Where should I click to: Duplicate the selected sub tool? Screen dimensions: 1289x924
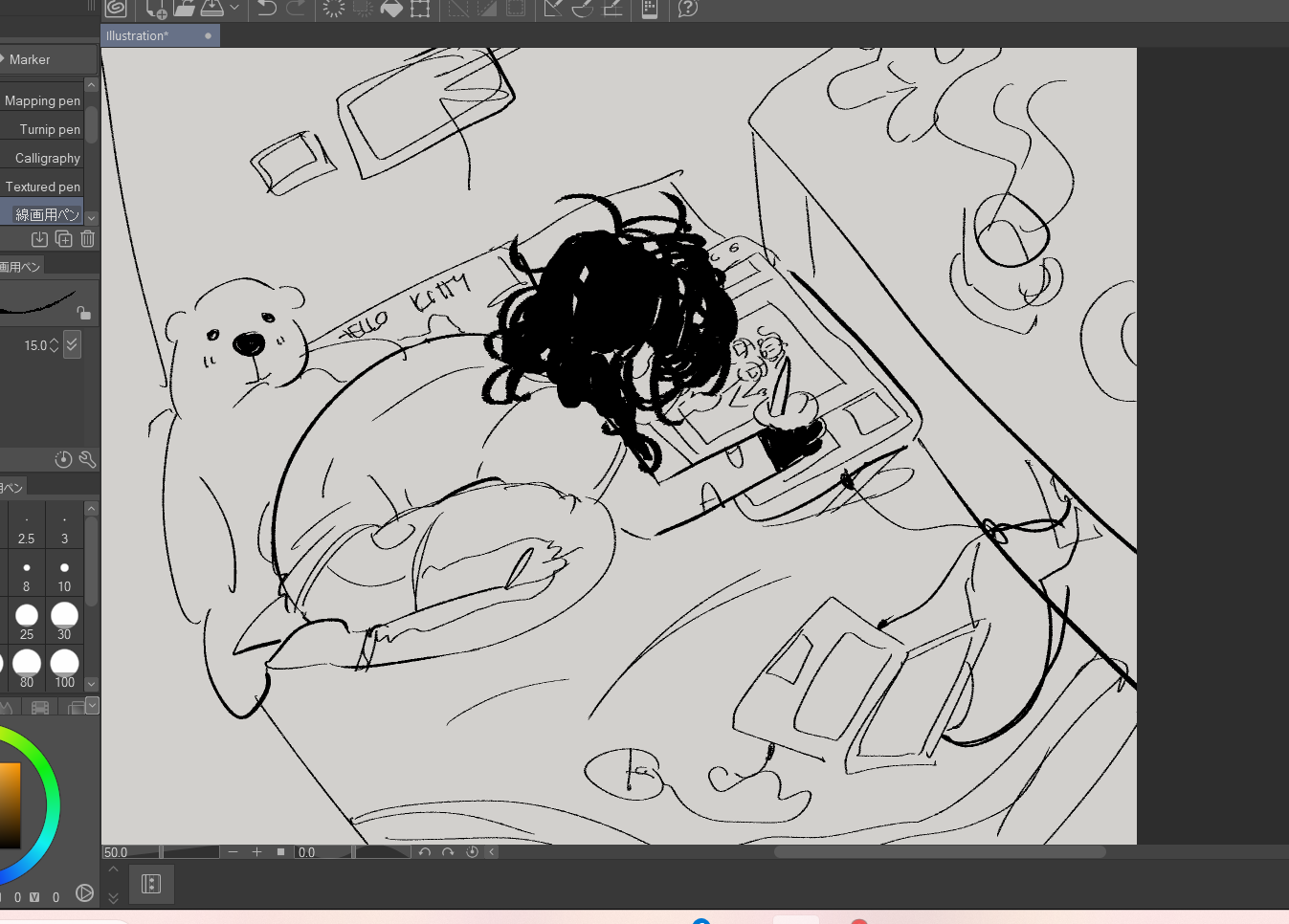click(64, 239)
